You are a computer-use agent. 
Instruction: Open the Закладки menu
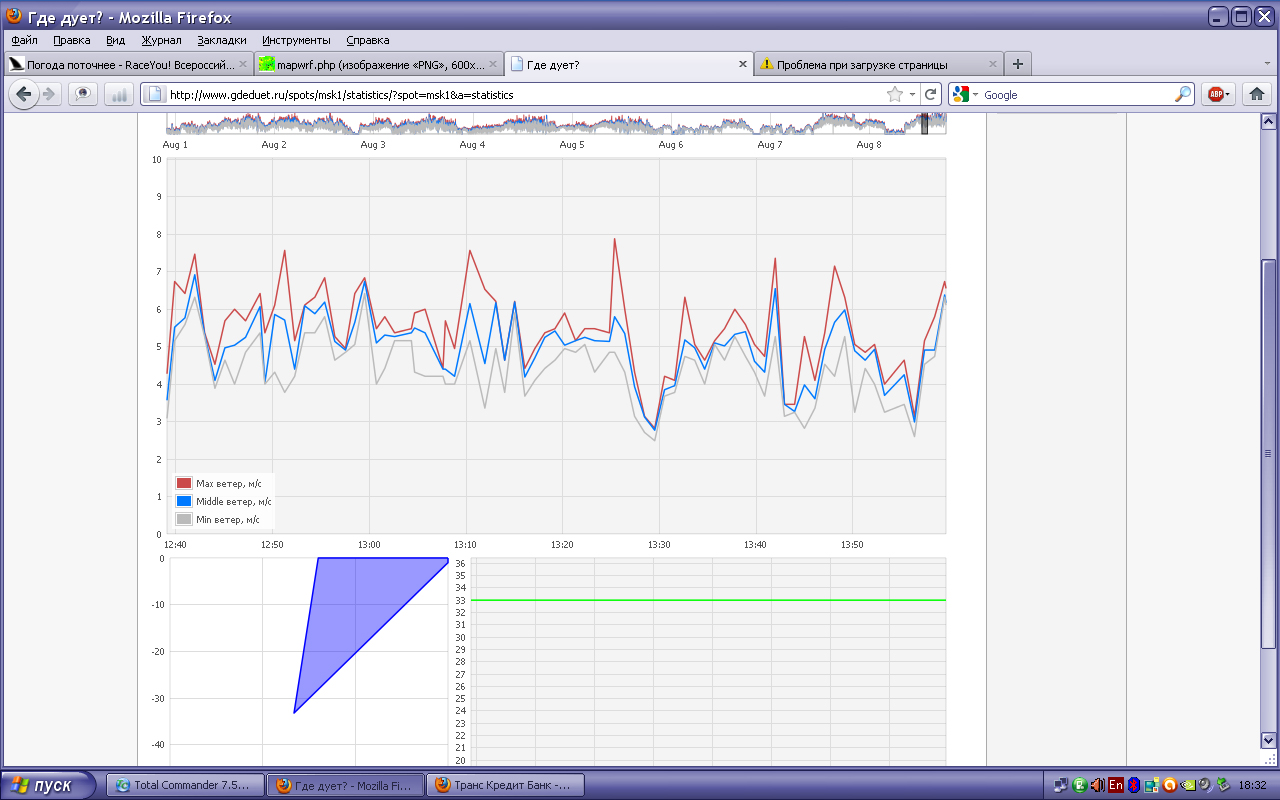tap(222, 40)
